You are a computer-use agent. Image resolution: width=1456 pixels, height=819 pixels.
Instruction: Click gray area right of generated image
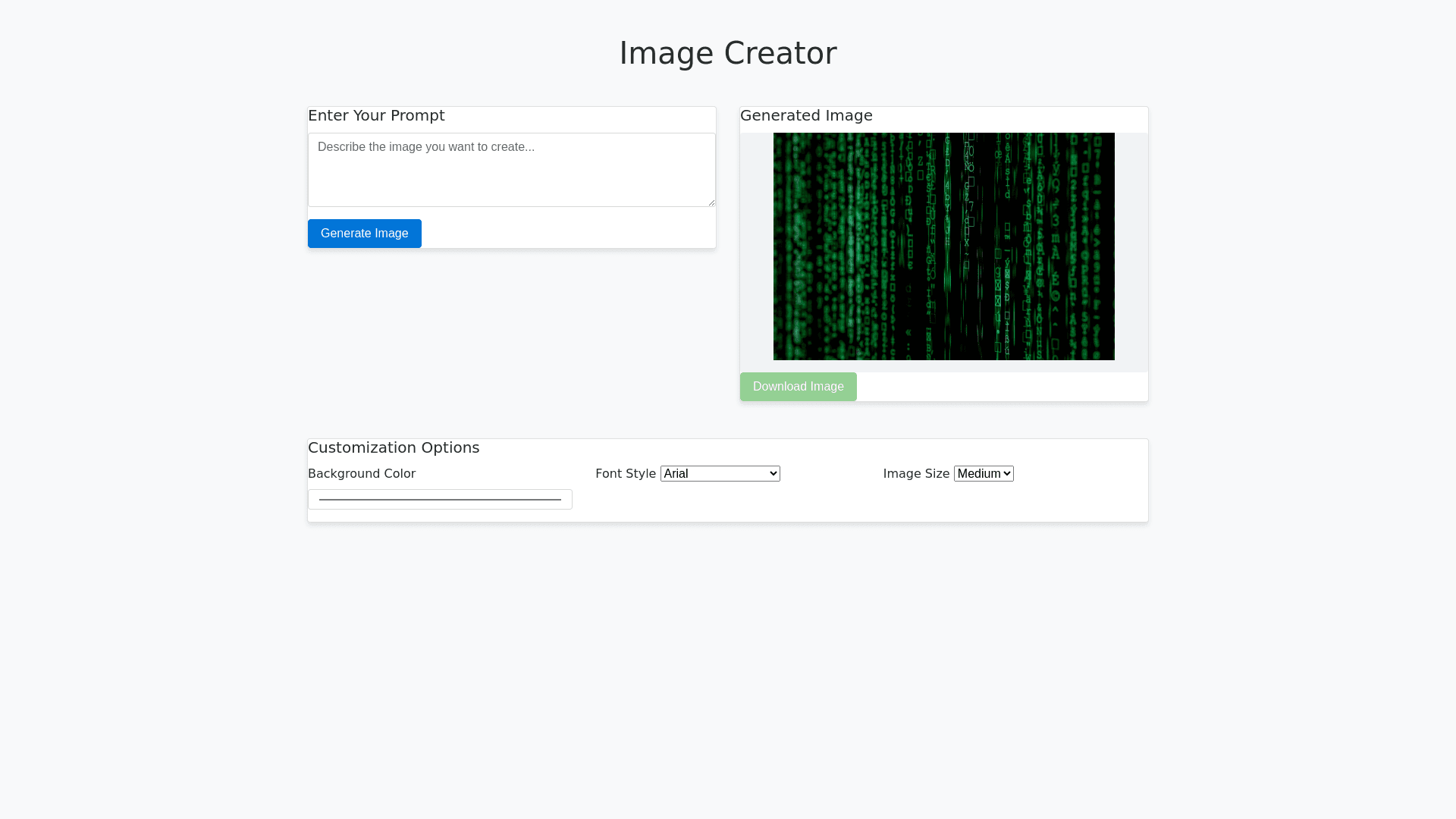(1131, 246)
